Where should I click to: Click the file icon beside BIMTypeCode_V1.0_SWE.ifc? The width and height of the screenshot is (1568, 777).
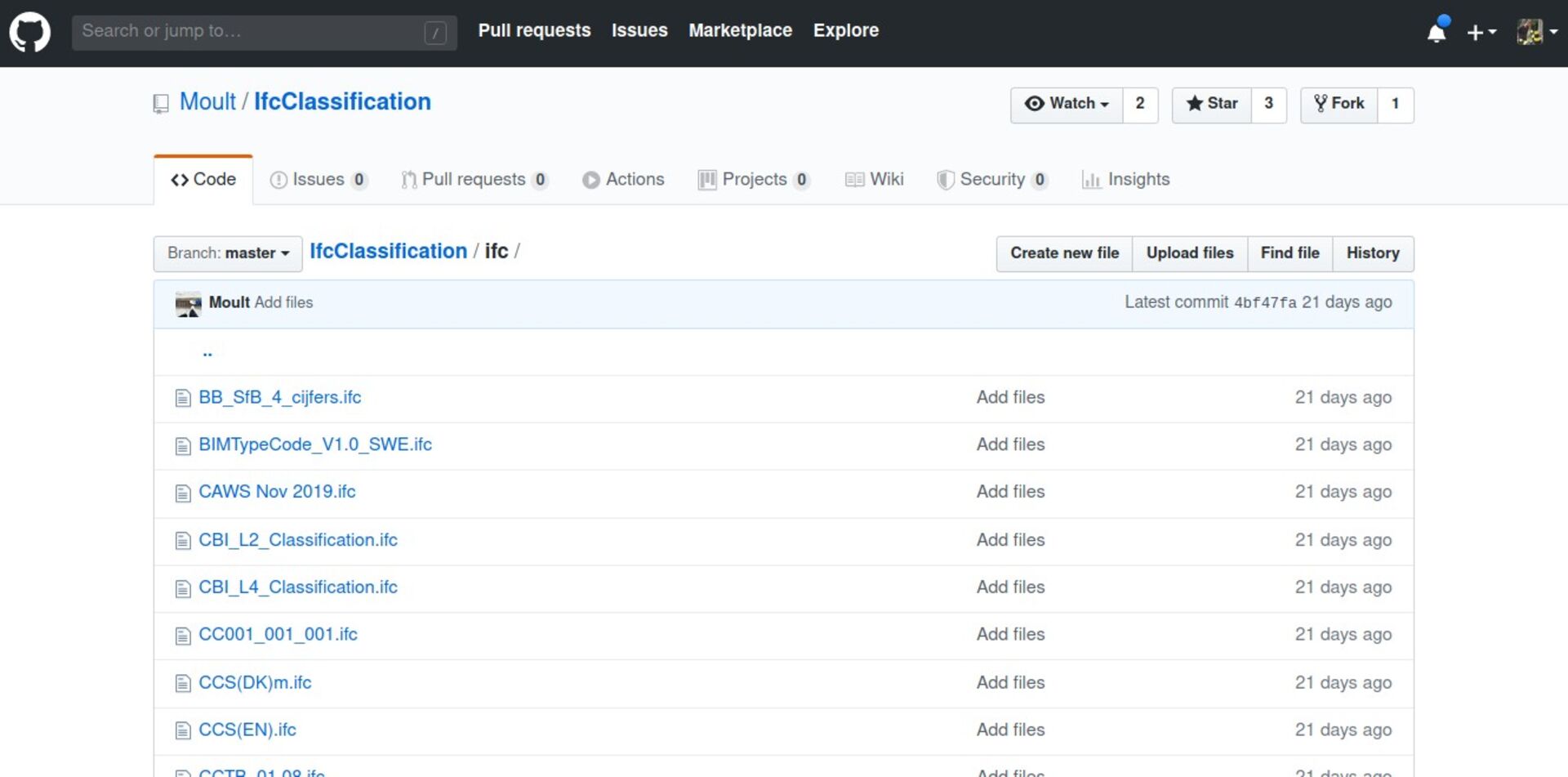tap(183, 445)
